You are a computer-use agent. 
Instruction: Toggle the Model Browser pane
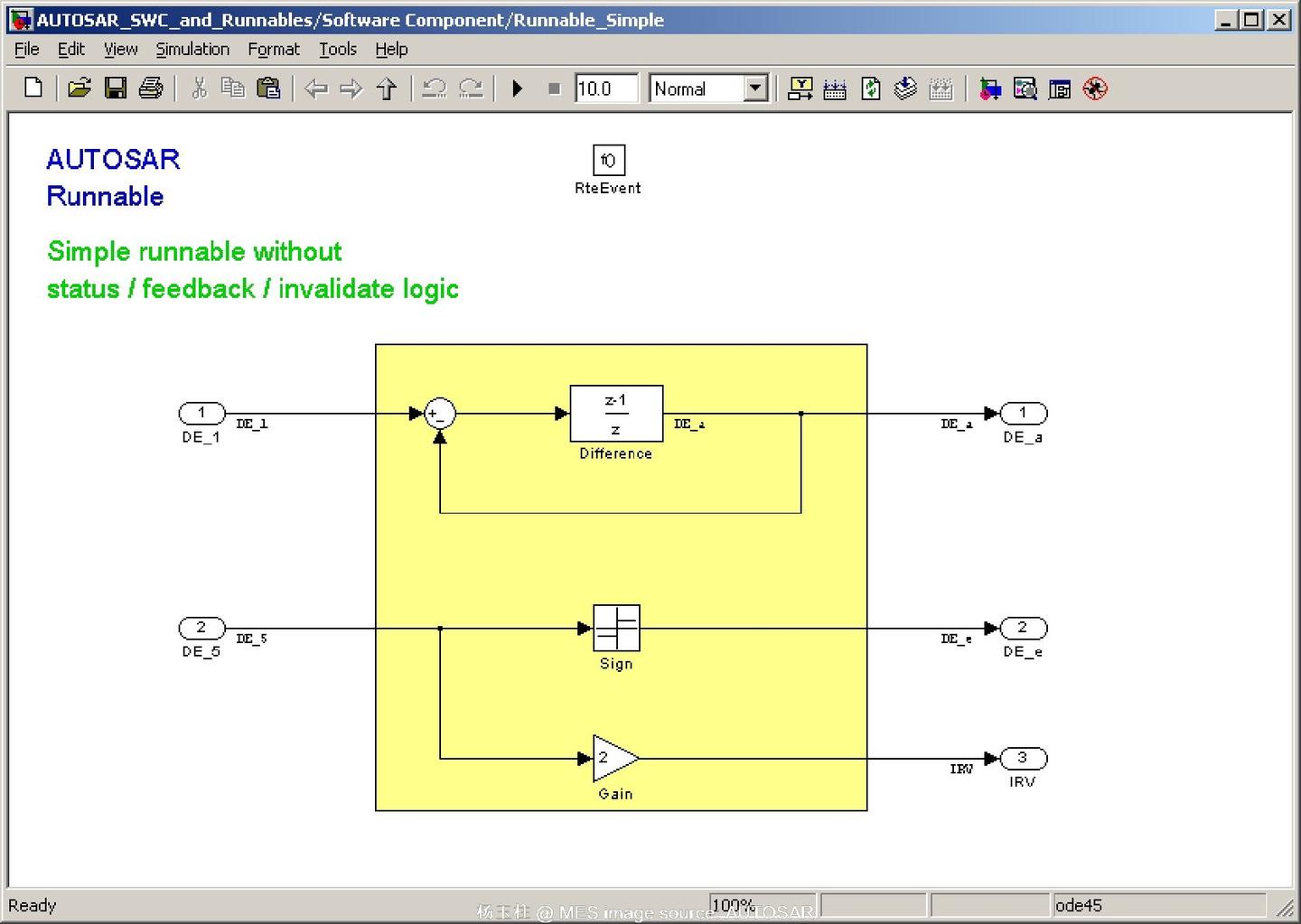coord(1058,88)
